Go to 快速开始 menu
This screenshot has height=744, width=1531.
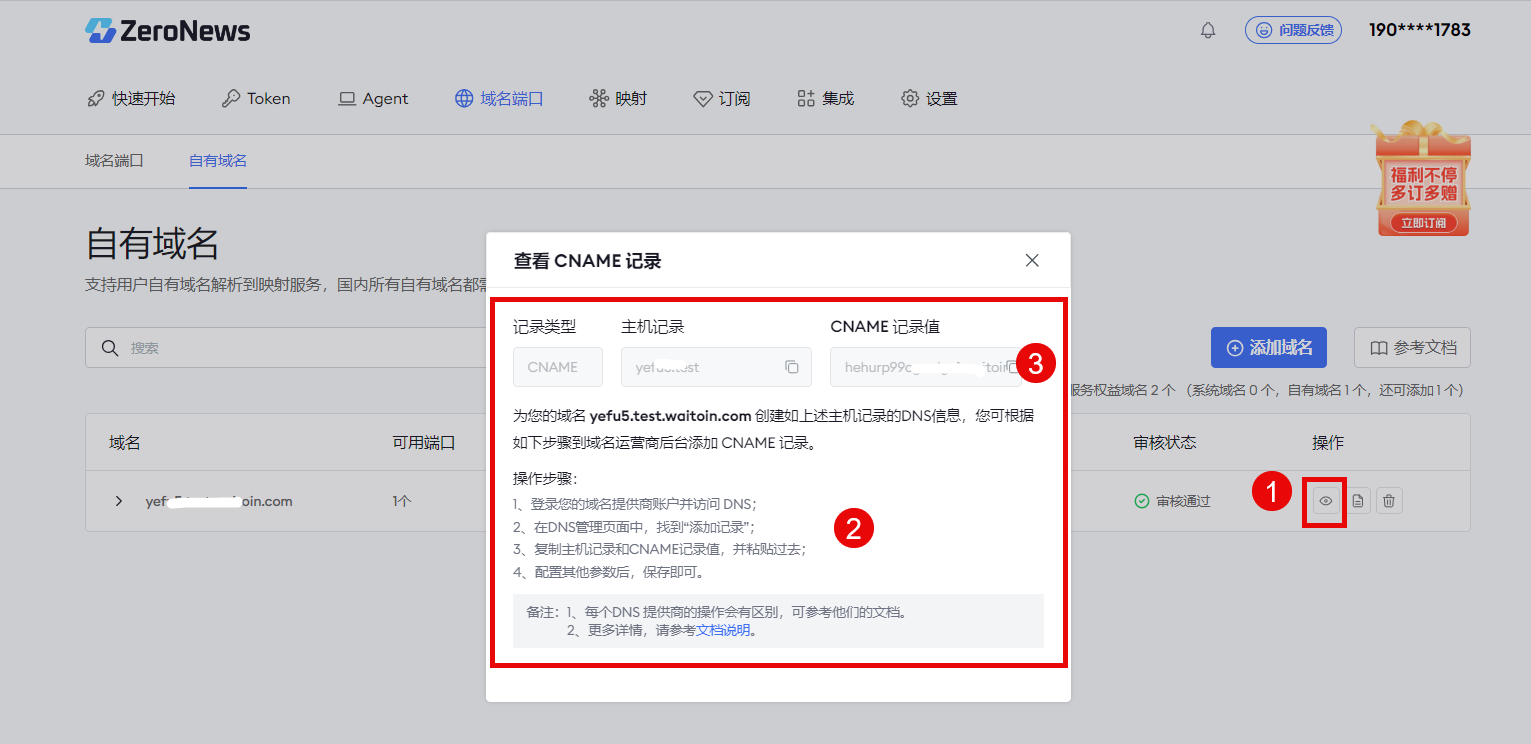(131, 98)
